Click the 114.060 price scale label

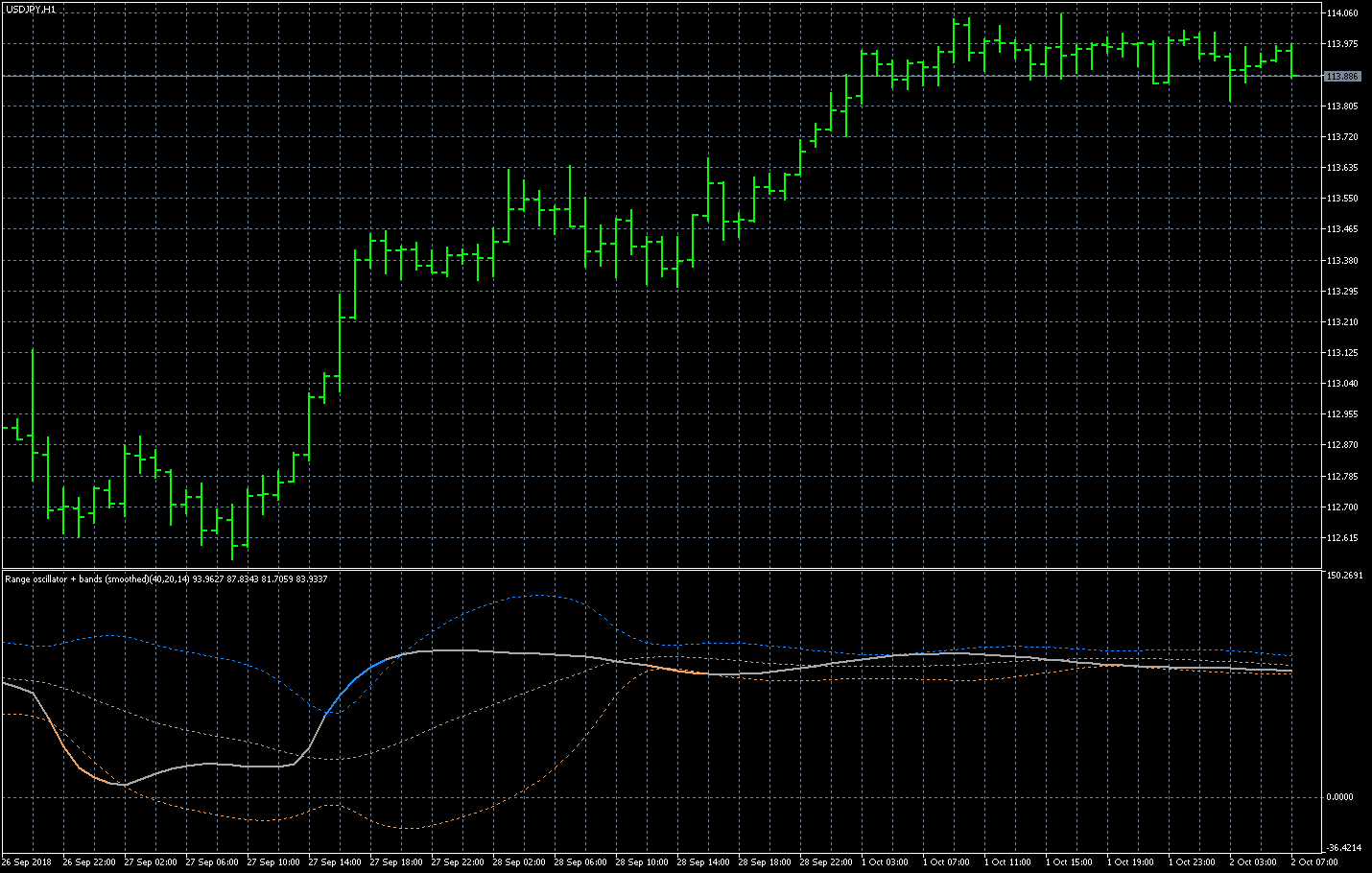(1341, 13)
